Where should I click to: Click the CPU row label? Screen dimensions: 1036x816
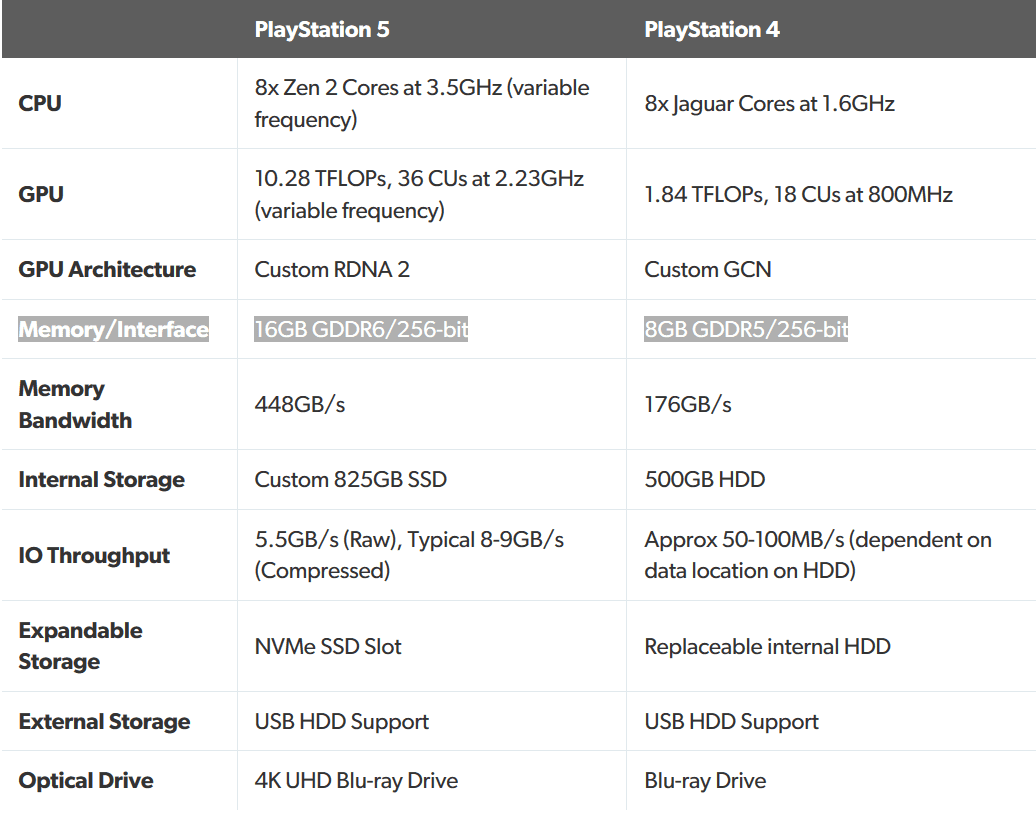(x=40, y=103)
